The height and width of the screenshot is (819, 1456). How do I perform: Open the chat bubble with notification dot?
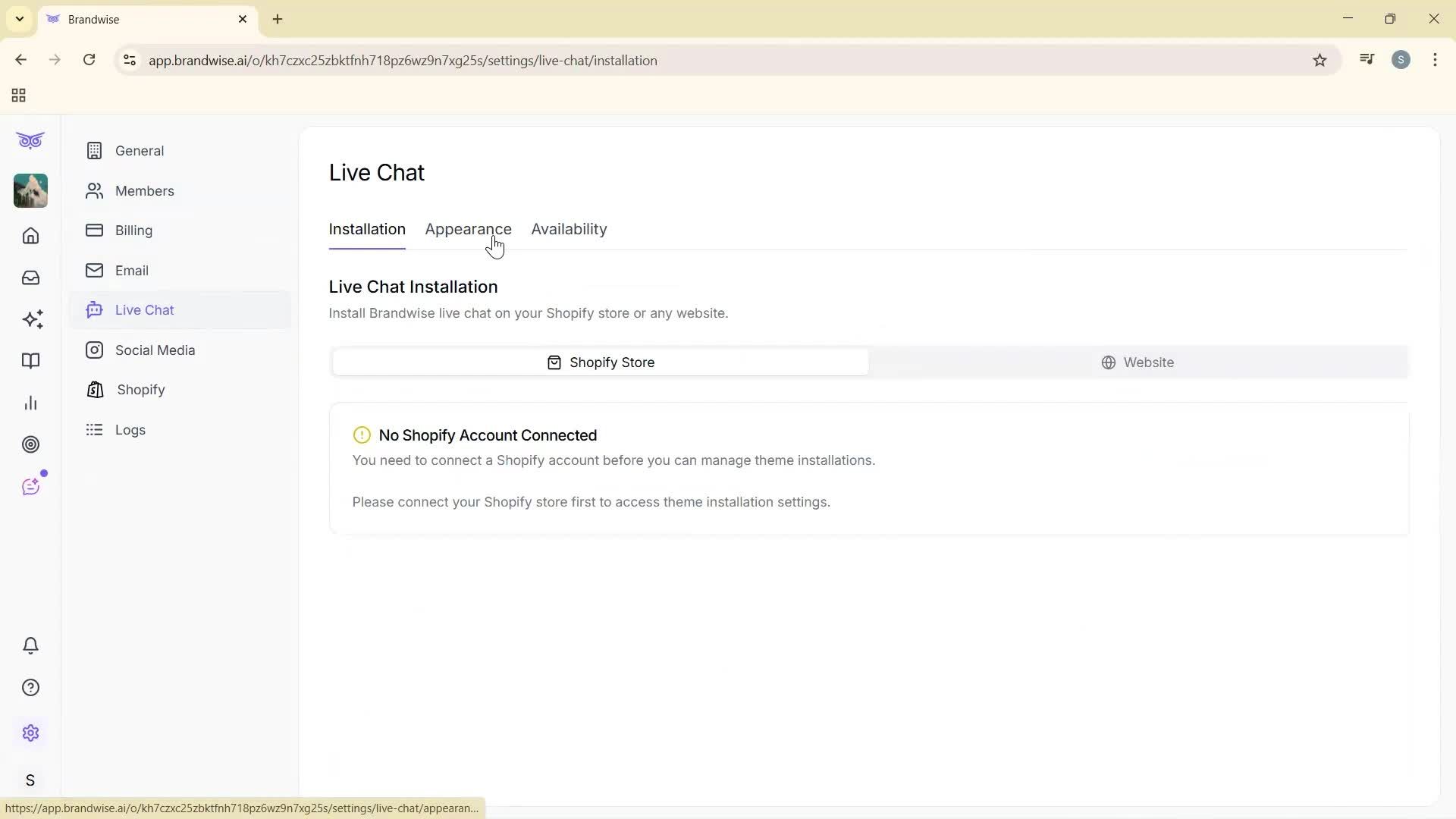[30, 486]
